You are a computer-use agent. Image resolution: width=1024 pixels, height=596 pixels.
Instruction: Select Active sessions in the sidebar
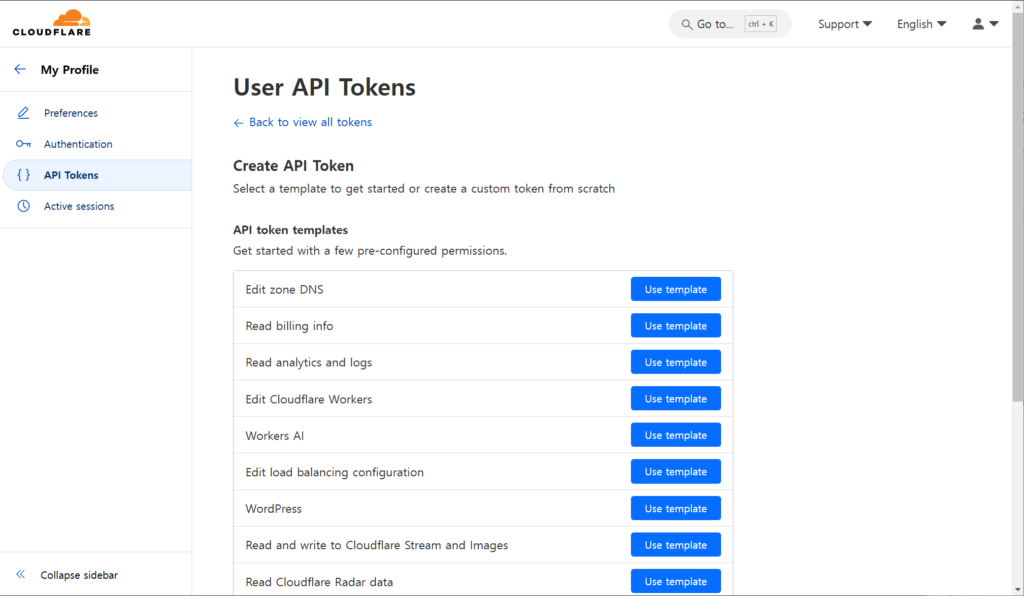(x=79, y=206)
